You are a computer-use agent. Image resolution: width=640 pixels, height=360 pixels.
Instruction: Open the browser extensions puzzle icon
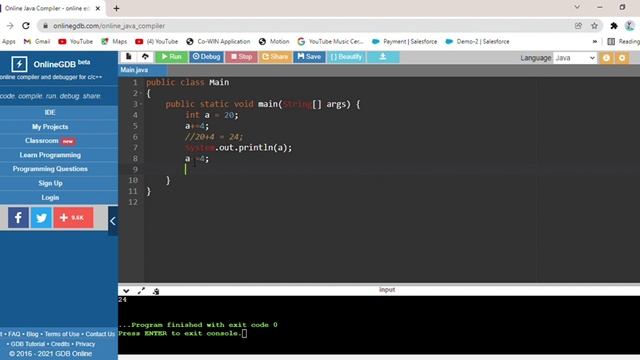click(613, 26)
